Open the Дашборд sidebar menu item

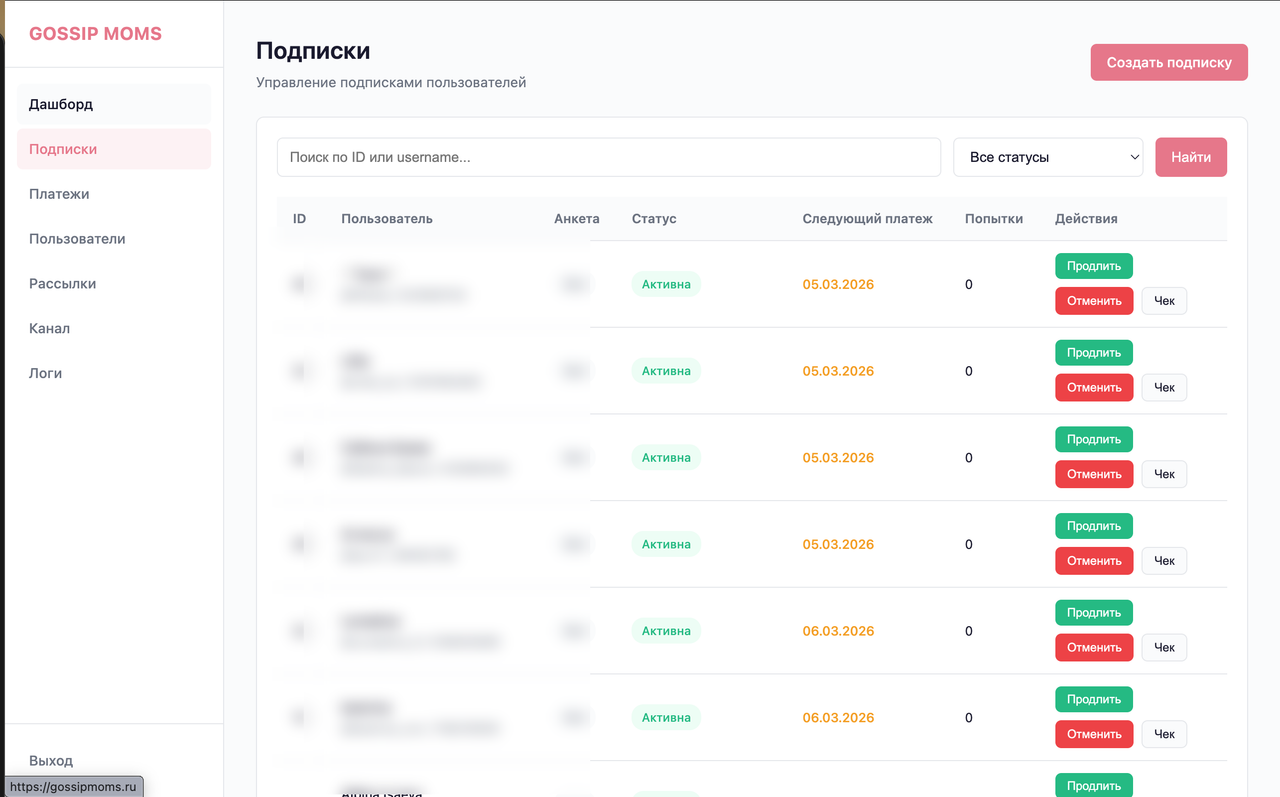[61, 104]
